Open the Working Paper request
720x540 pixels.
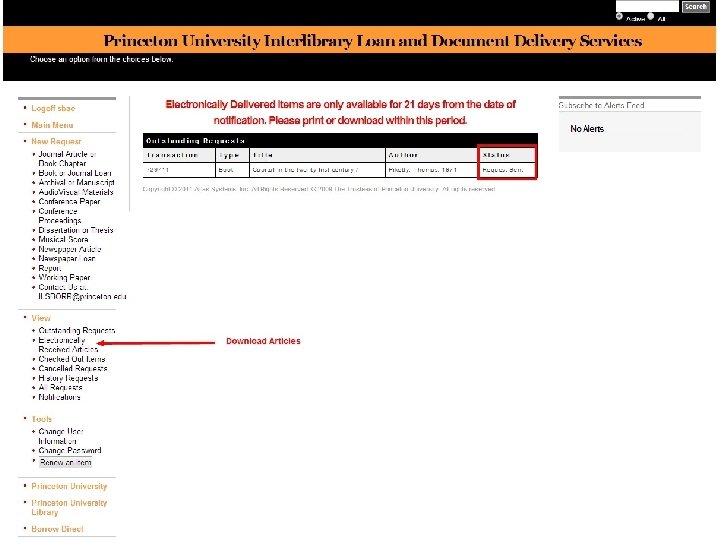click(64, 278)
